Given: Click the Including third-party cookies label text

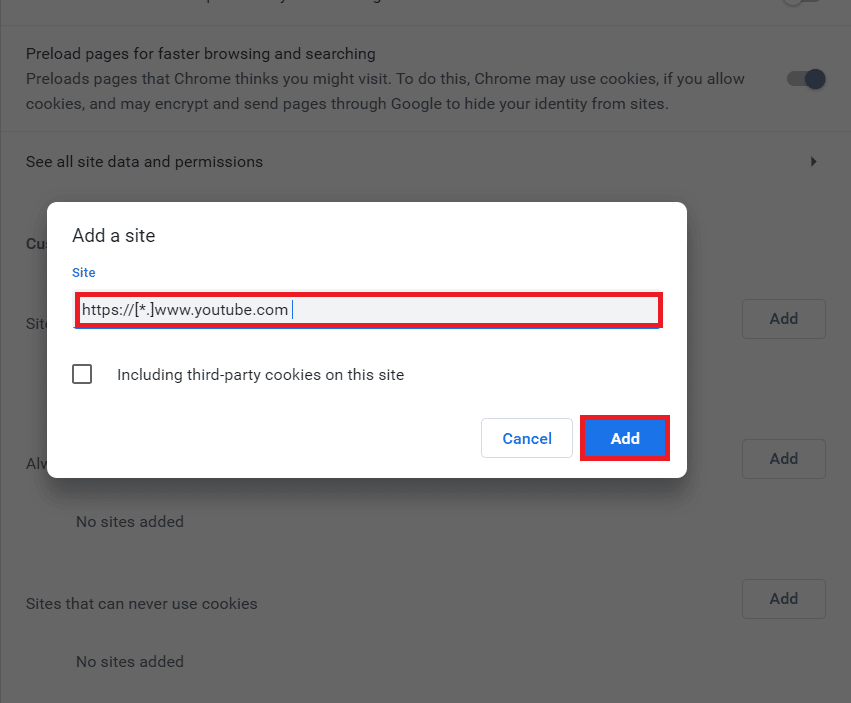Looking at the screenshot, I should [261, 375].
